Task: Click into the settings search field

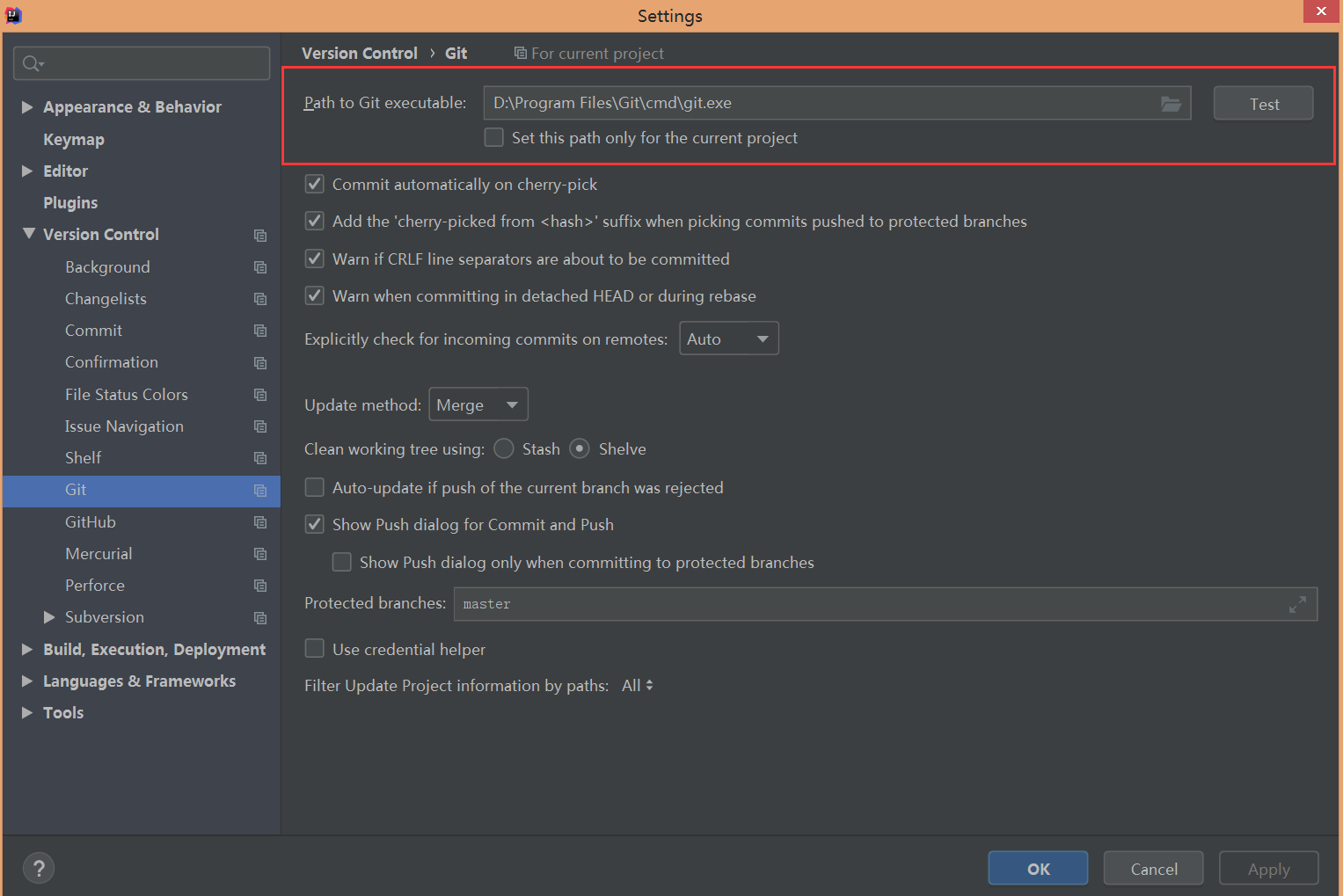Action: tap(142, 63)
